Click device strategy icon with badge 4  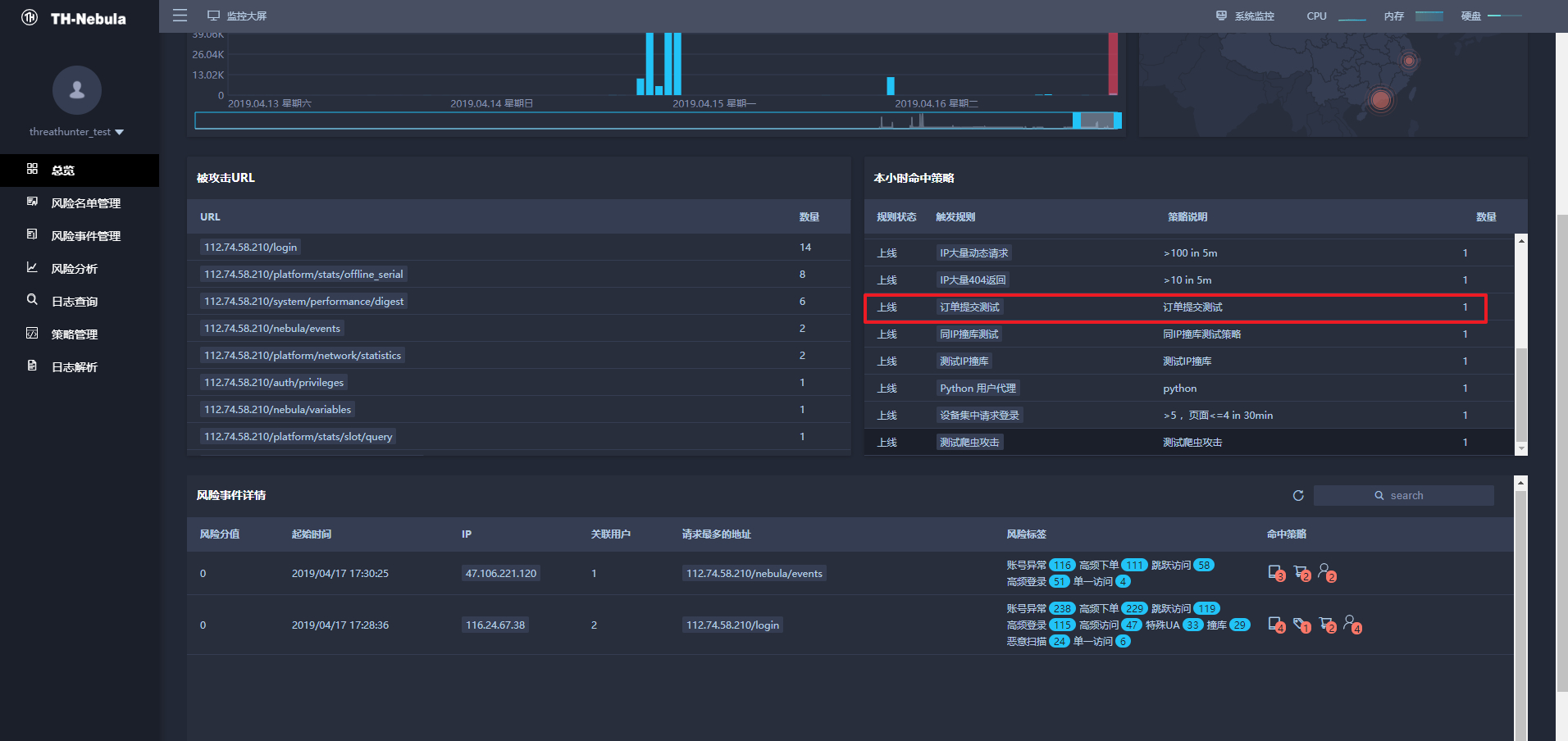(1276, 625)
